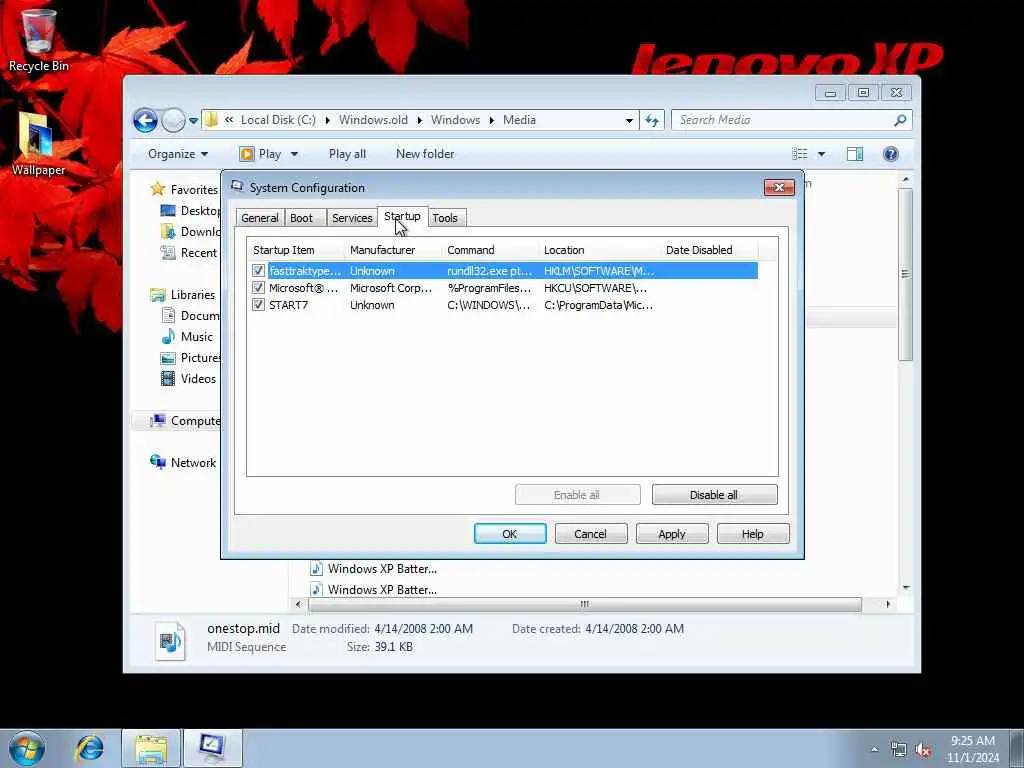The height and width of the screenshot is (768, 1024).
Task: Open the Videos library
Action: (x=198, y=378)
